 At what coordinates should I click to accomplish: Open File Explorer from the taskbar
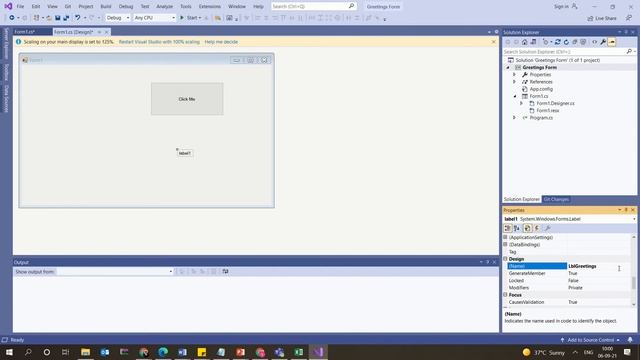click(x=85, y=352)
